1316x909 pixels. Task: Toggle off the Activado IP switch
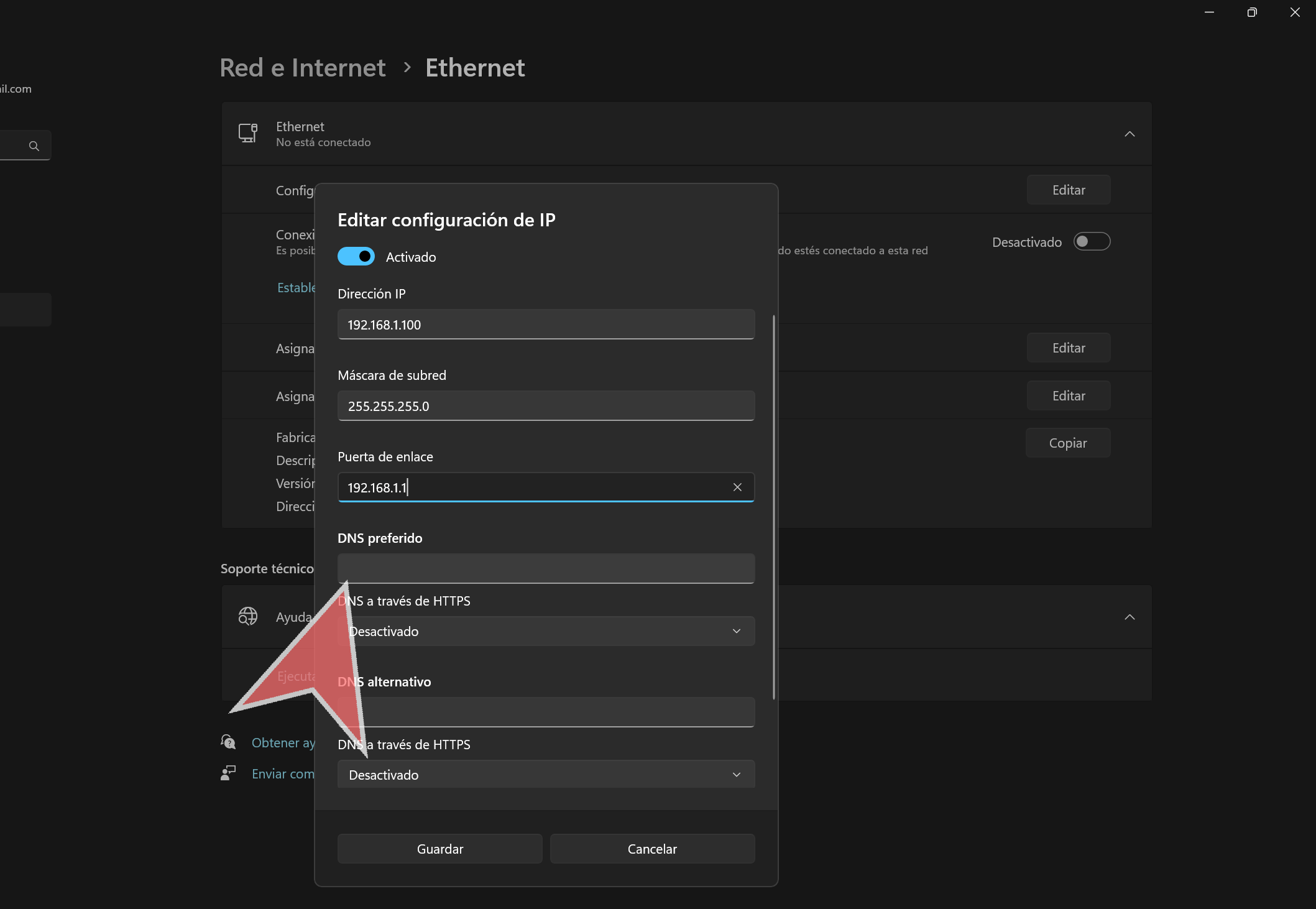(356, 256)
